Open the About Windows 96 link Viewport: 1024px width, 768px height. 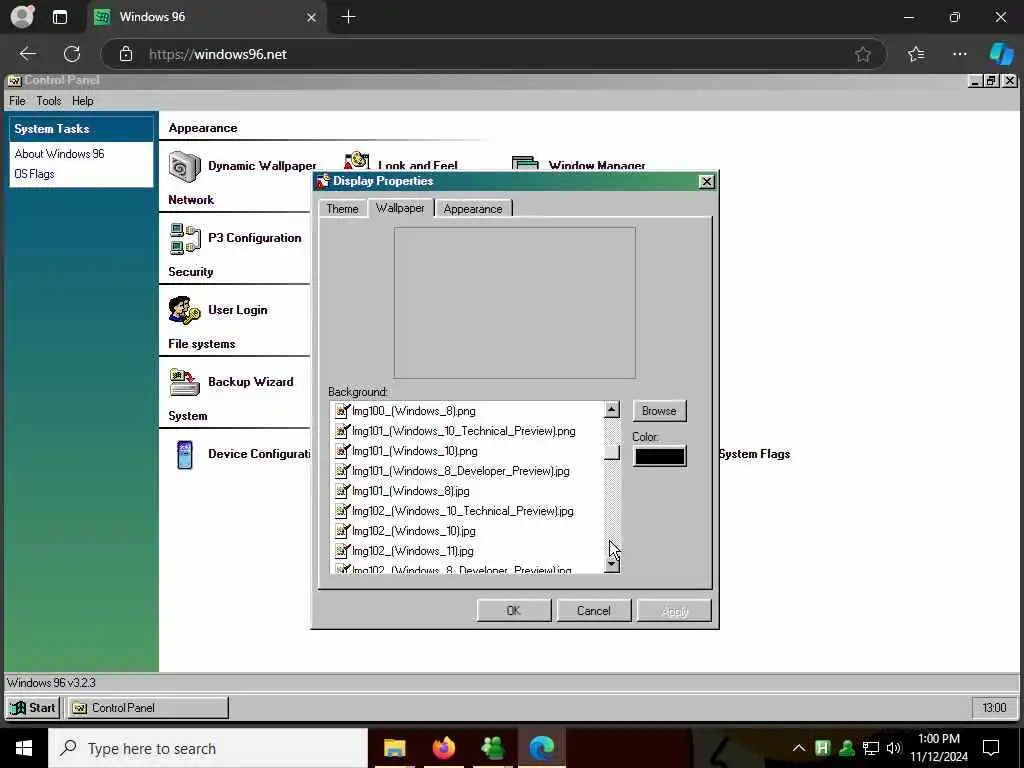tap(59, 153)
